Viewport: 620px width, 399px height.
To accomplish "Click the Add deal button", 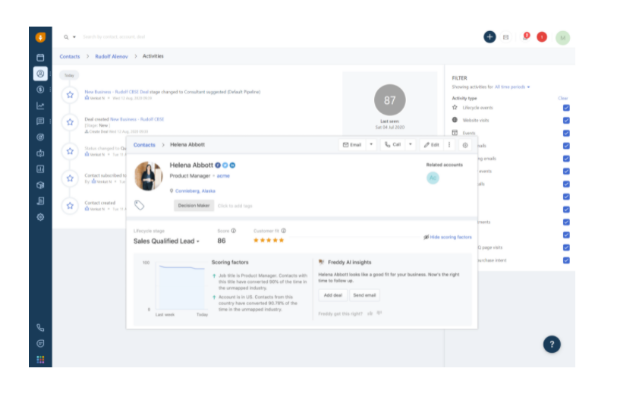I will pos(333,295).
